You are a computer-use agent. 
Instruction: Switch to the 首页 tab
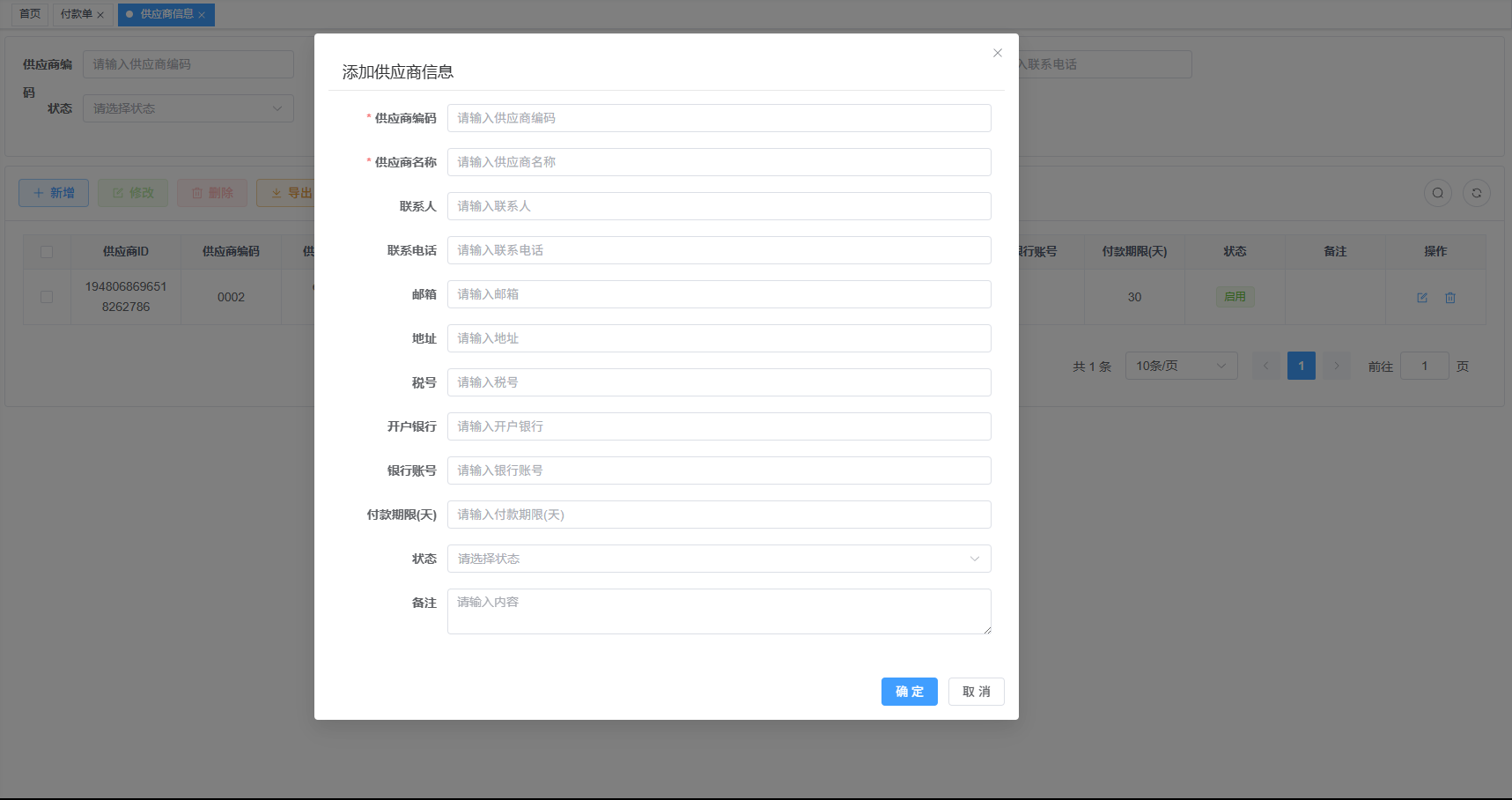(x=28, y=14)
